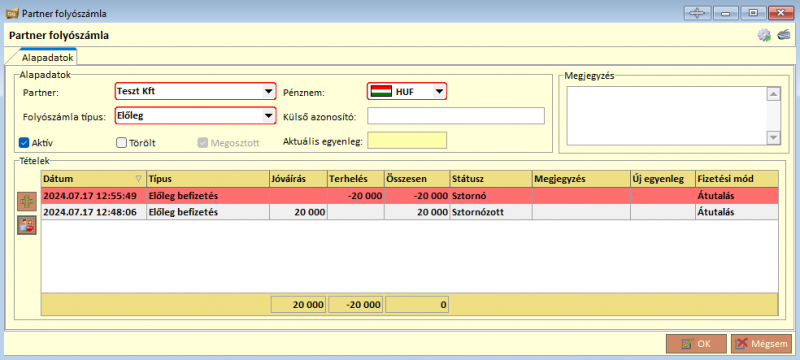
Task: Click Előleg befizetés in the Sztornózott row
Action: (x=208, y=212)
